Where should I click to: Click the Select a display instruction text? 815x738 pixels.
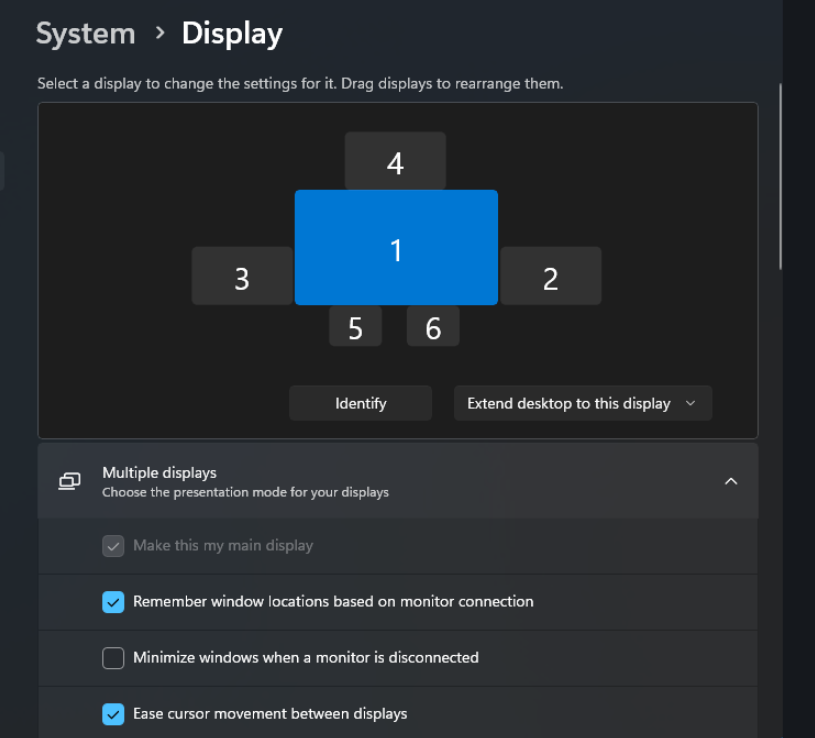coord(300,84)
